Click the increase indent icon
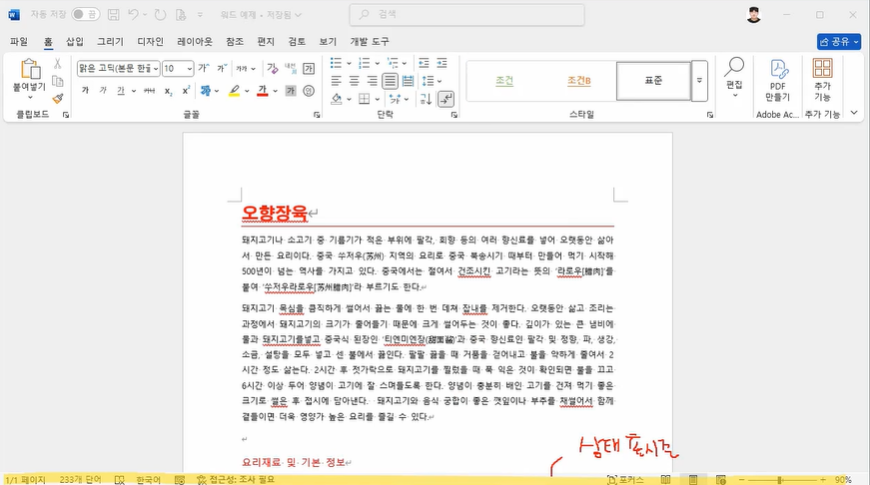This screenshot has width=870, height=485. (441, 64)
